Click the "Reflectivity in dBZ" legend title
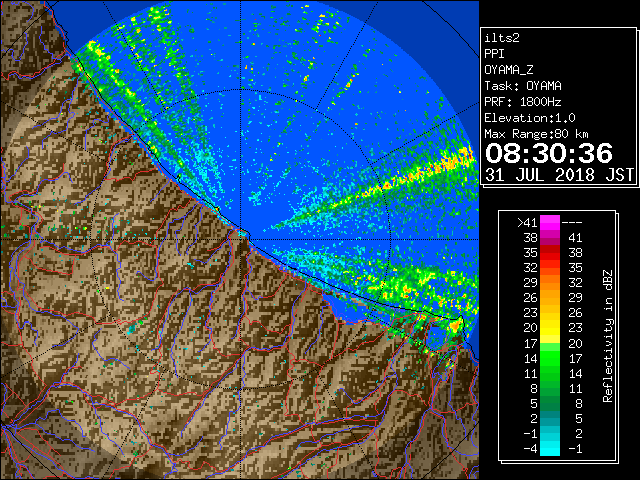Image resolution: width=640 pixels, height=480 pixels. point(608,336)
